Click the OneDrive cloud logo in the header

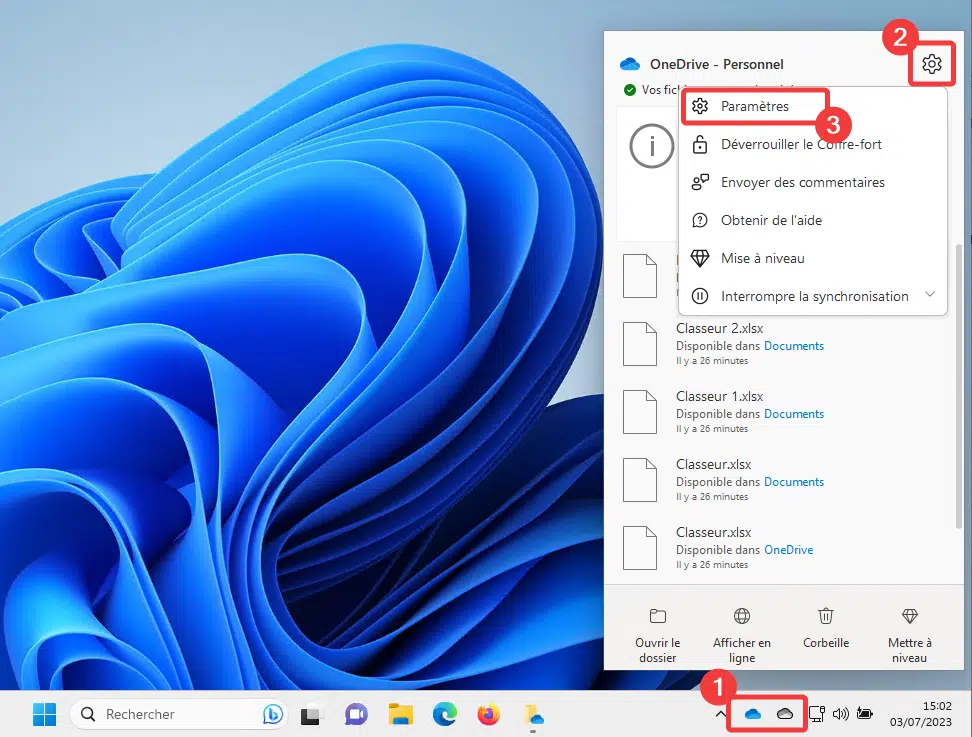[630, 64]
